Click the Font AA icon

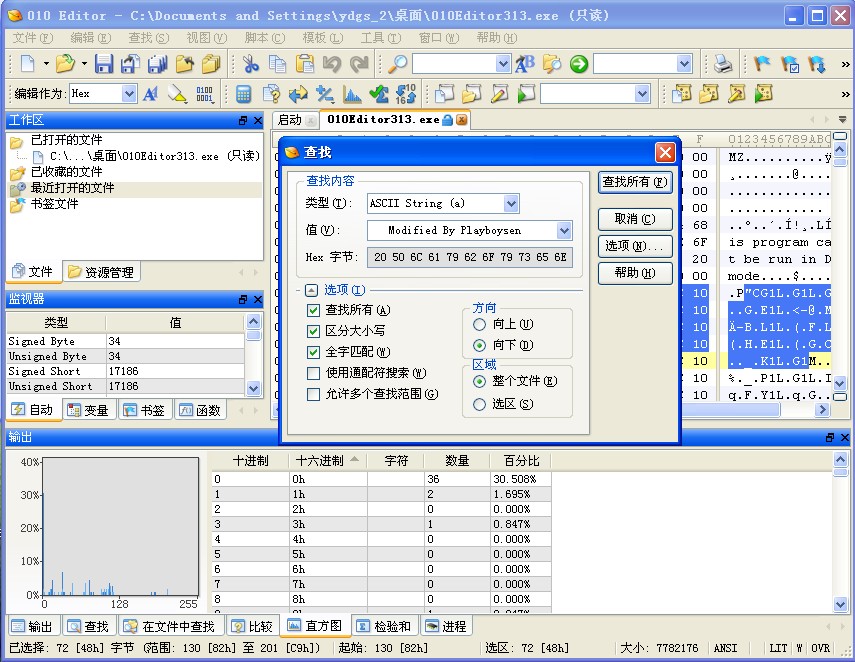point(150,94)
